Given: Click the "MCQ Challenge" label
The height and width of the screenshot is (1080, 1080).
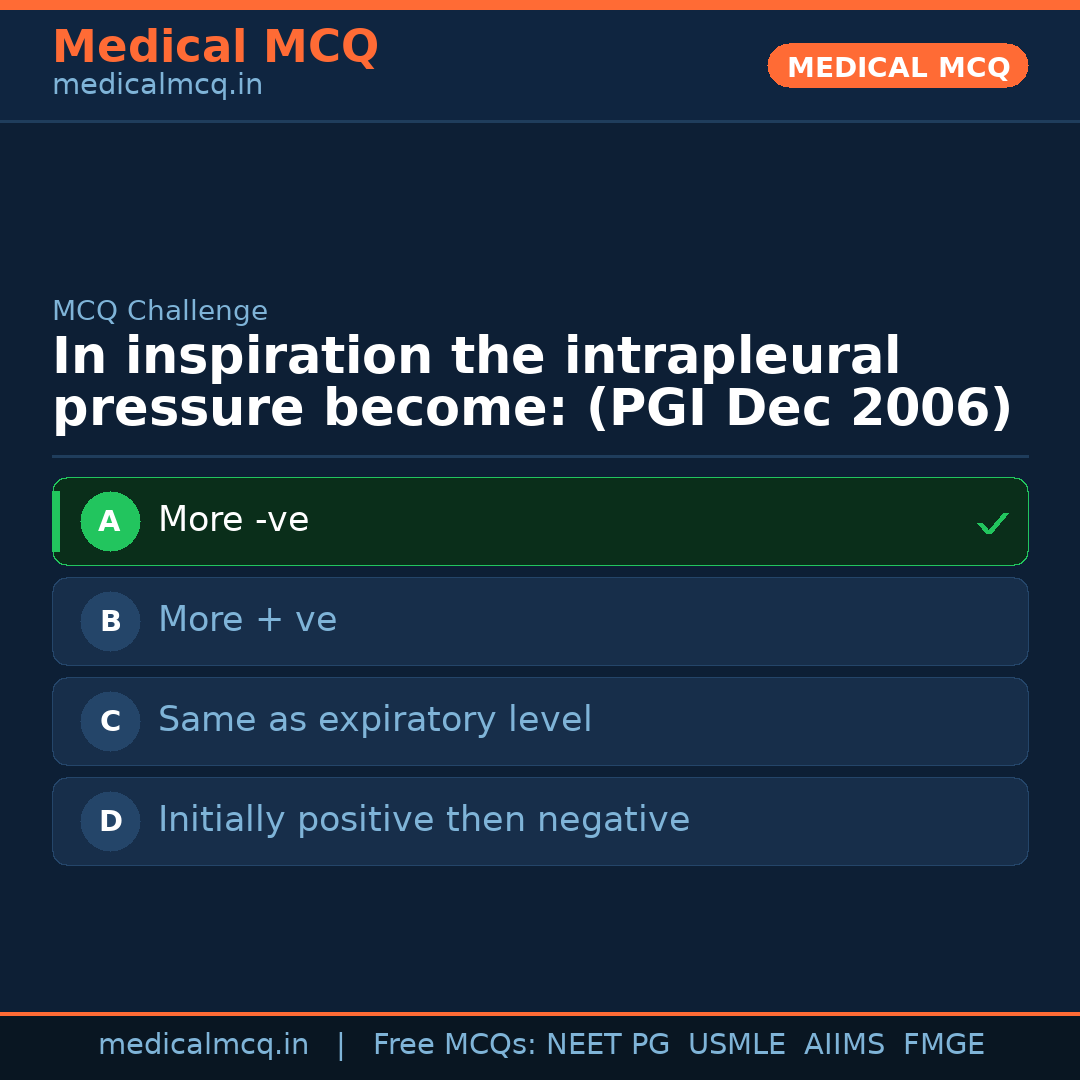Looking at the screenshot, I should [x=160, y=311].
